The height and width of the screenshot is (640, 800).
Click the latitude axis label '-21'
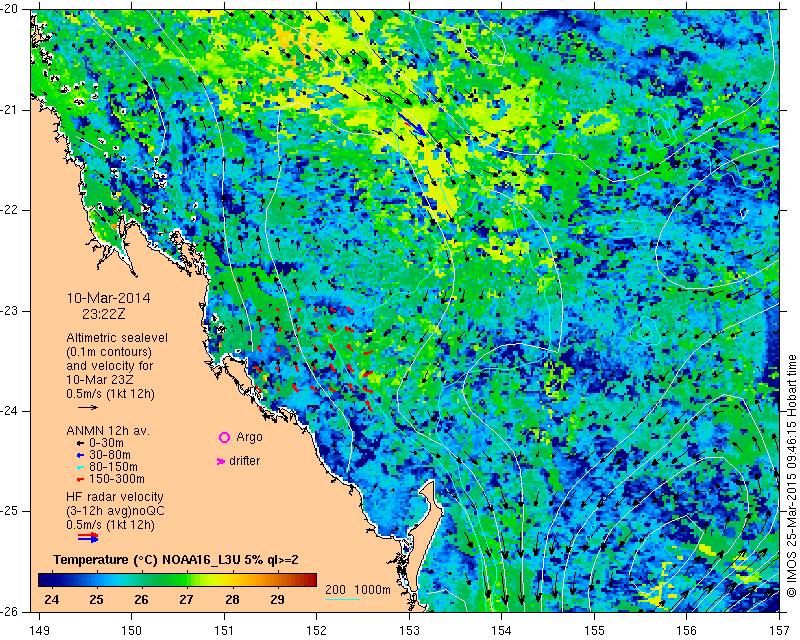tap(9, 110)
